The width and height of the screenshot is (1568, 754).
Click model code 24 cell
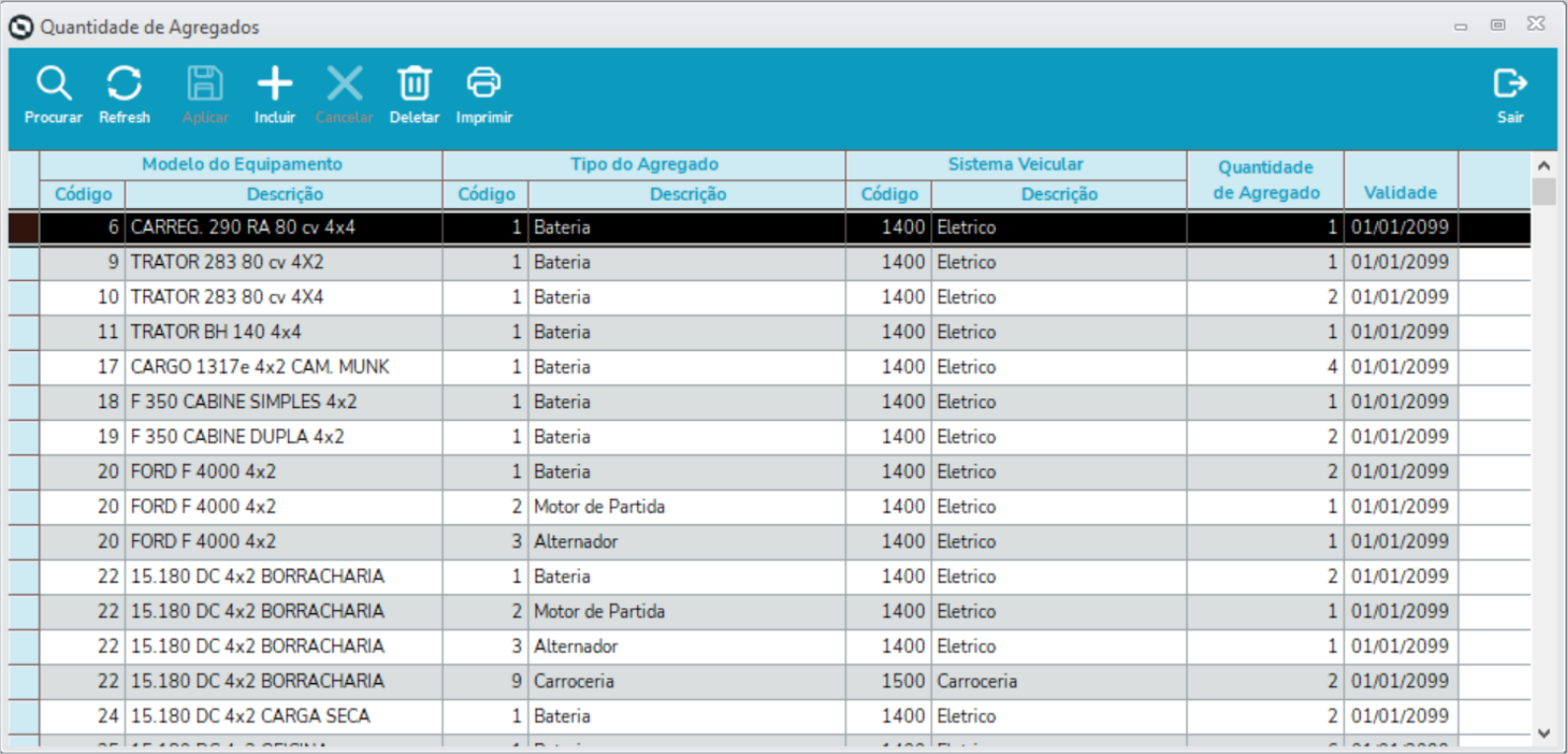[83, 717]
